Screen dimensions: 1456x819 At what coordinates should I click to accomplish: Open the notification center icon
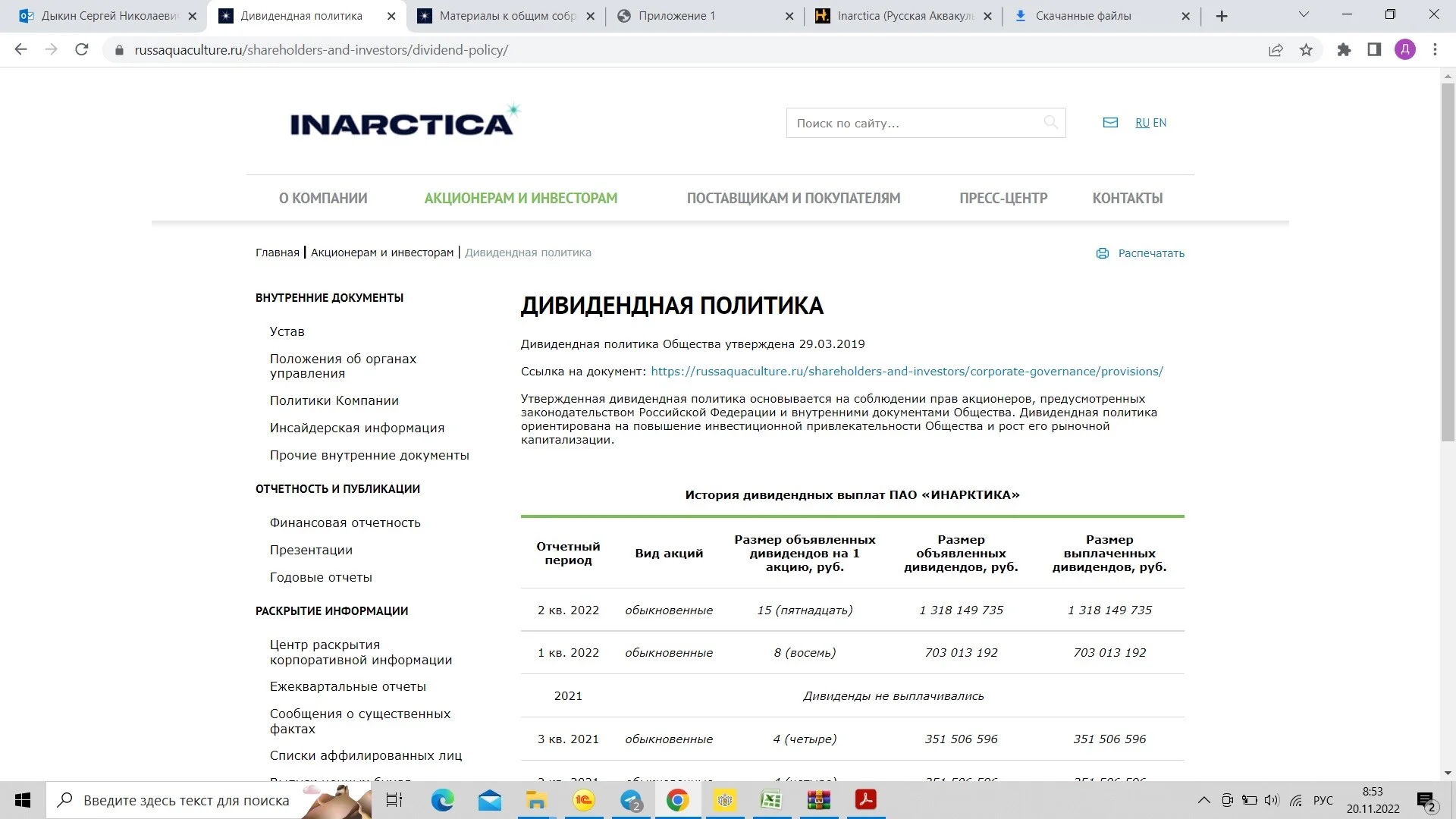point(1426,800)
